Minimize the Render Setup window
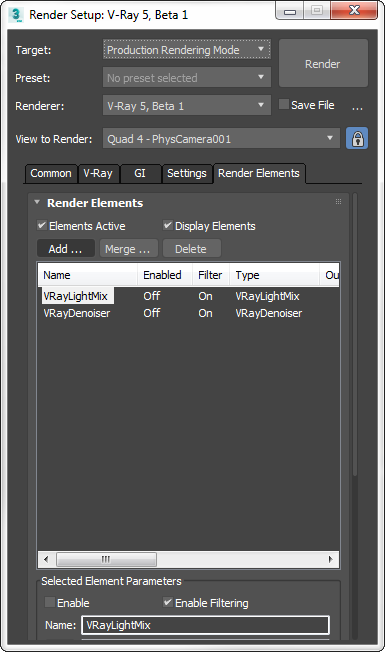 tap(290, 11)
